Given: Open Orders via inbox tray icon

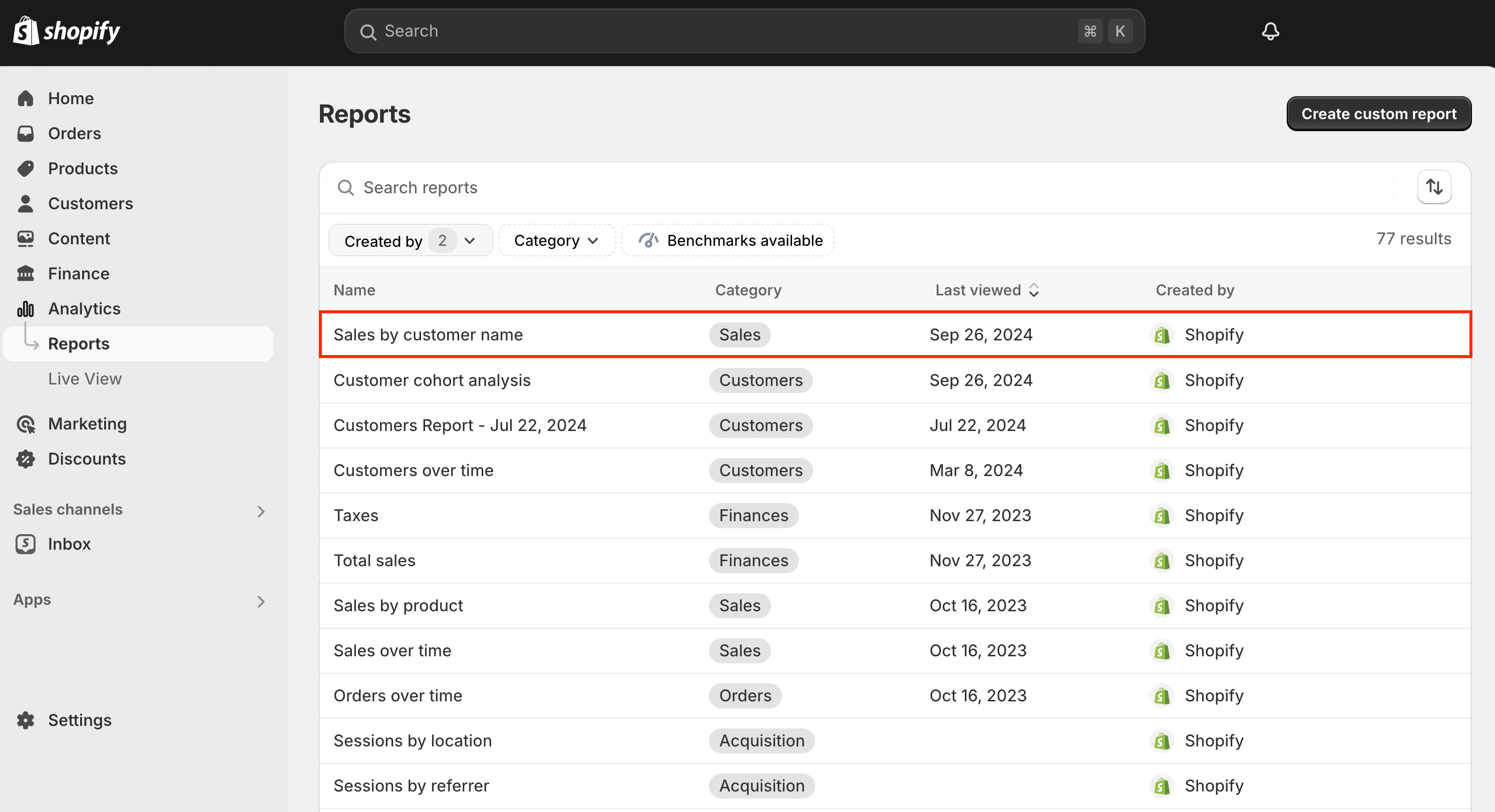Looking at the screenshot, I should tap(26, 134).
